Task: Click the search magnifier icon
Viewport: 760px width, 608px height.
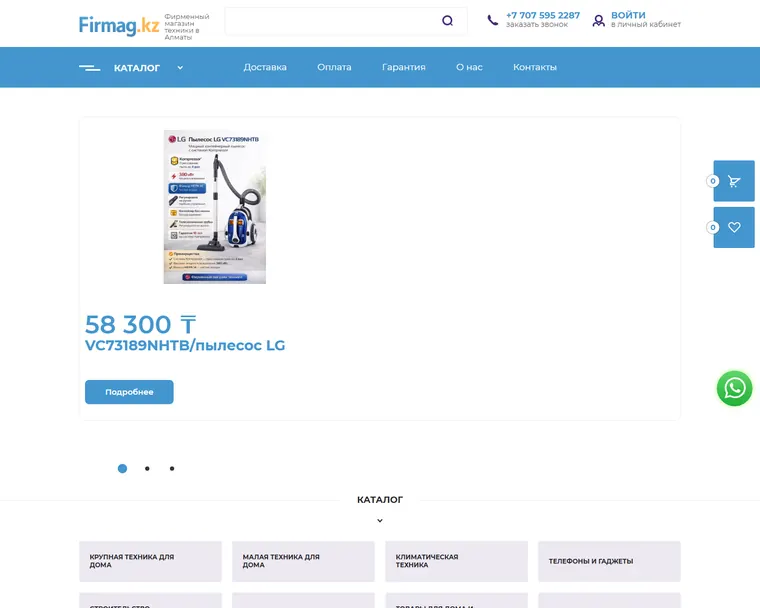Action: (x=447, y=20)
